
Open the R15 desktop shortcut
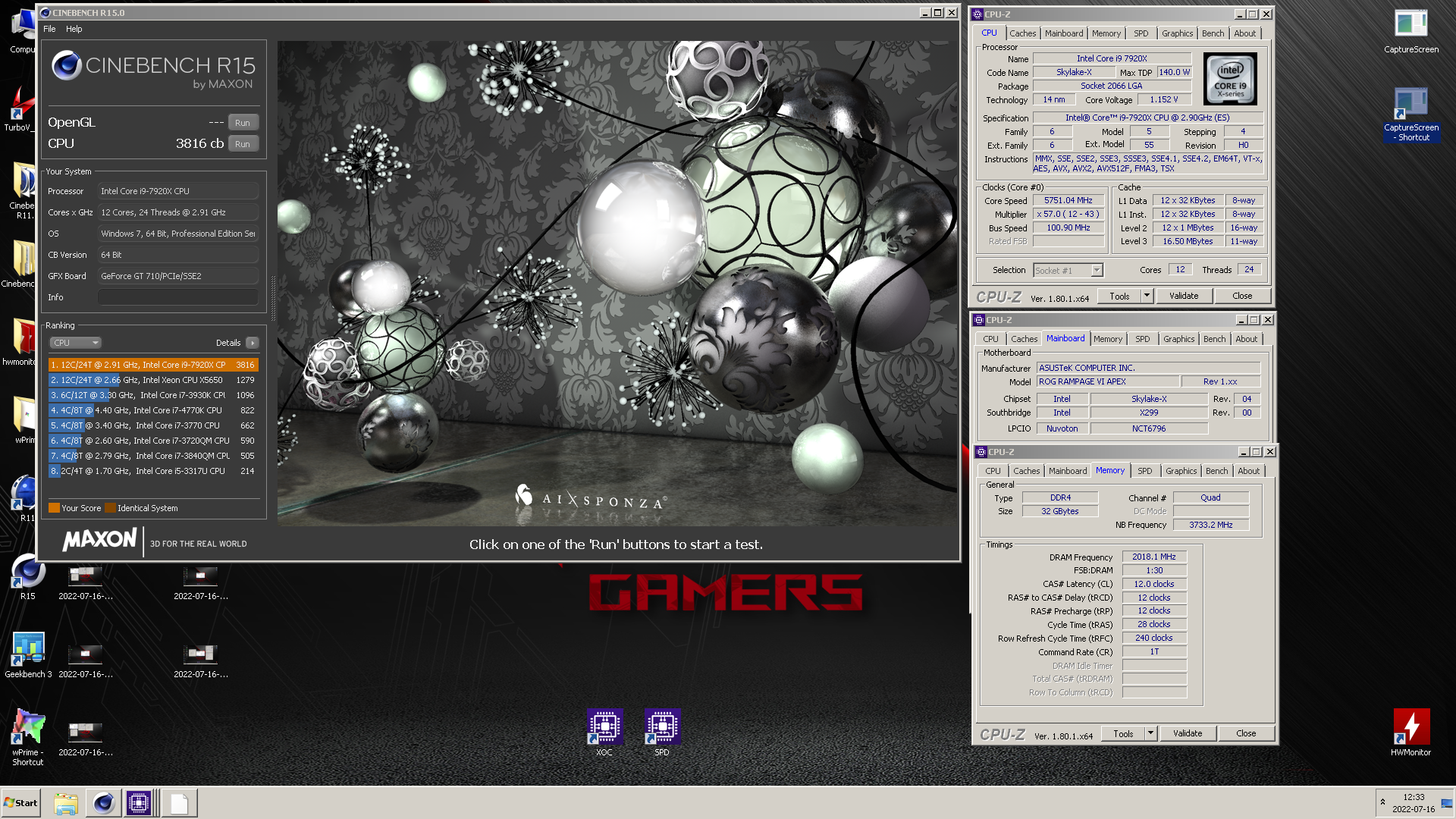(28, 577)
